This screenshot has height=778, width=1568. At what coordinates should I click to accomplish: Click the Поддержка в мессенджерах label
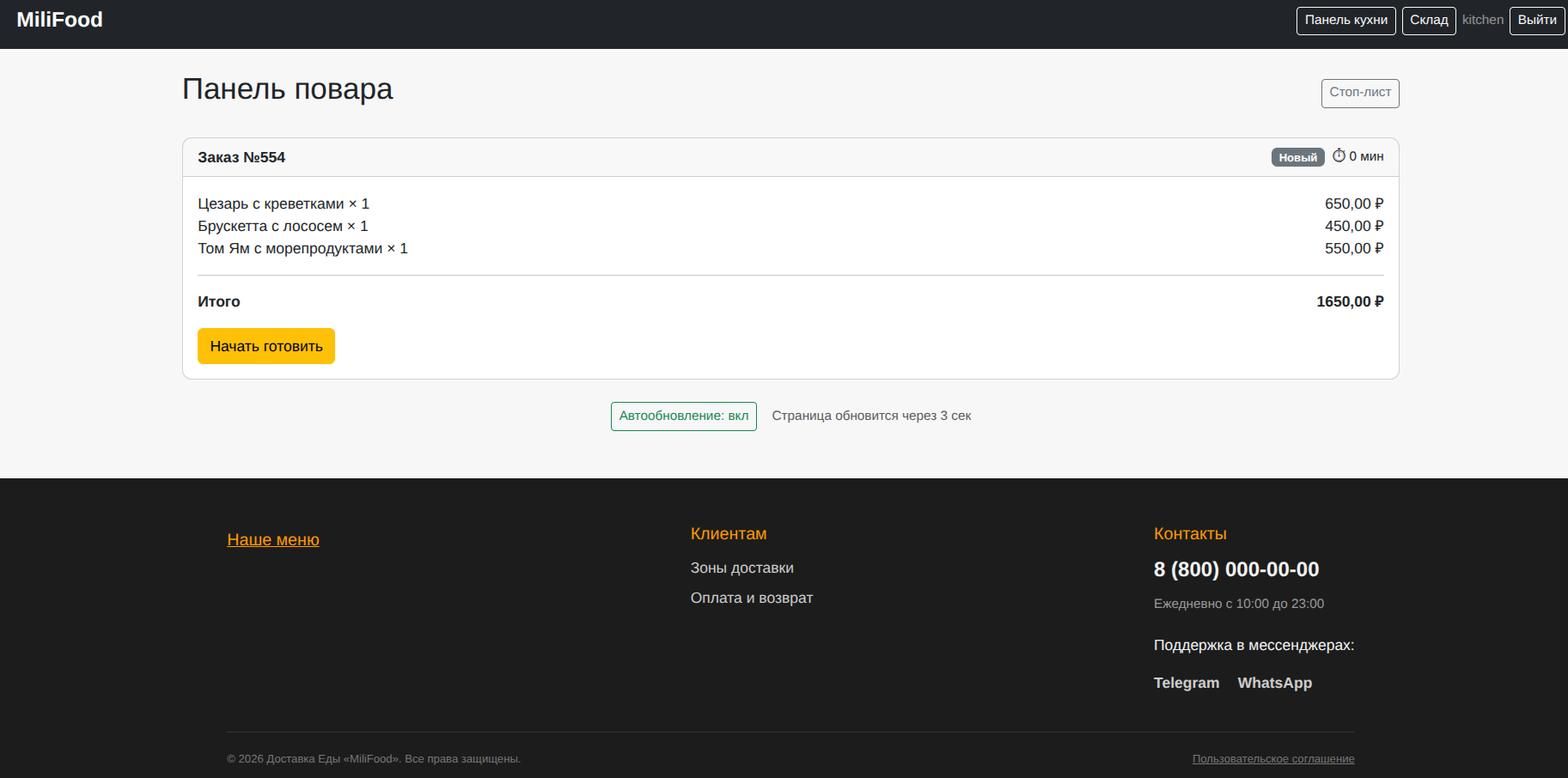tap(1254, 645)
